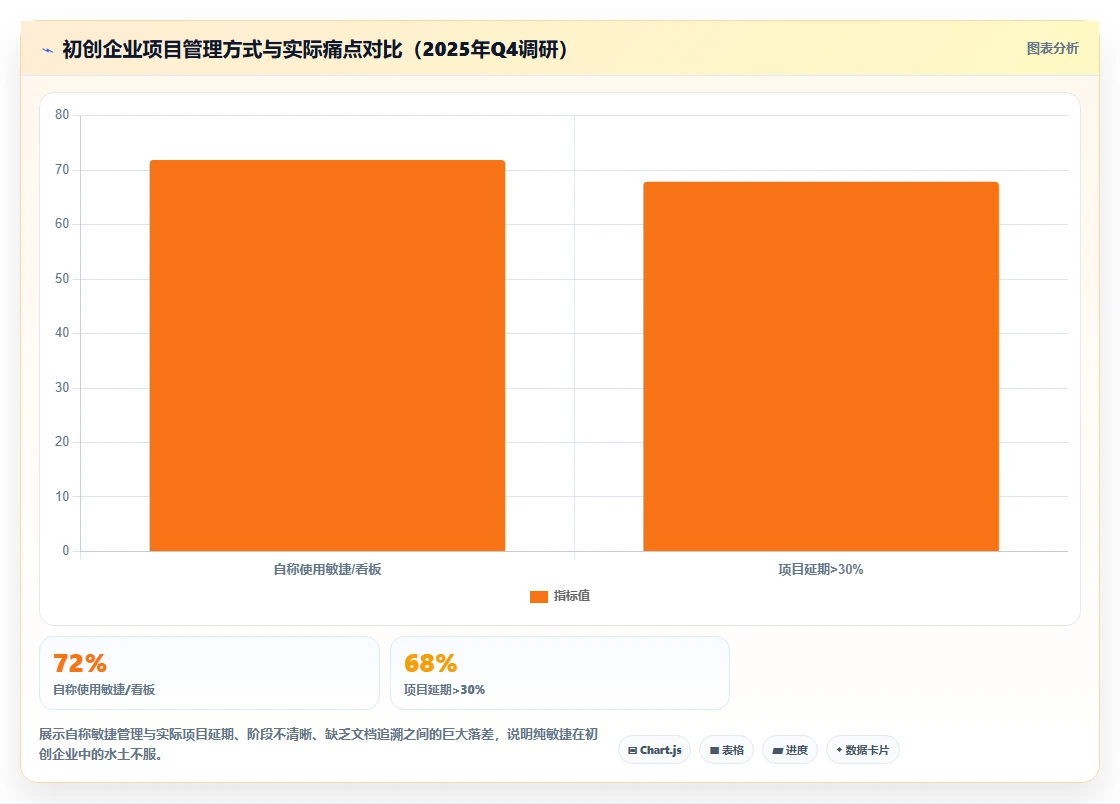Toggle the 指标值 legend color box
The width and height of the screenshot is (1120, 804).
coord(539,596)
